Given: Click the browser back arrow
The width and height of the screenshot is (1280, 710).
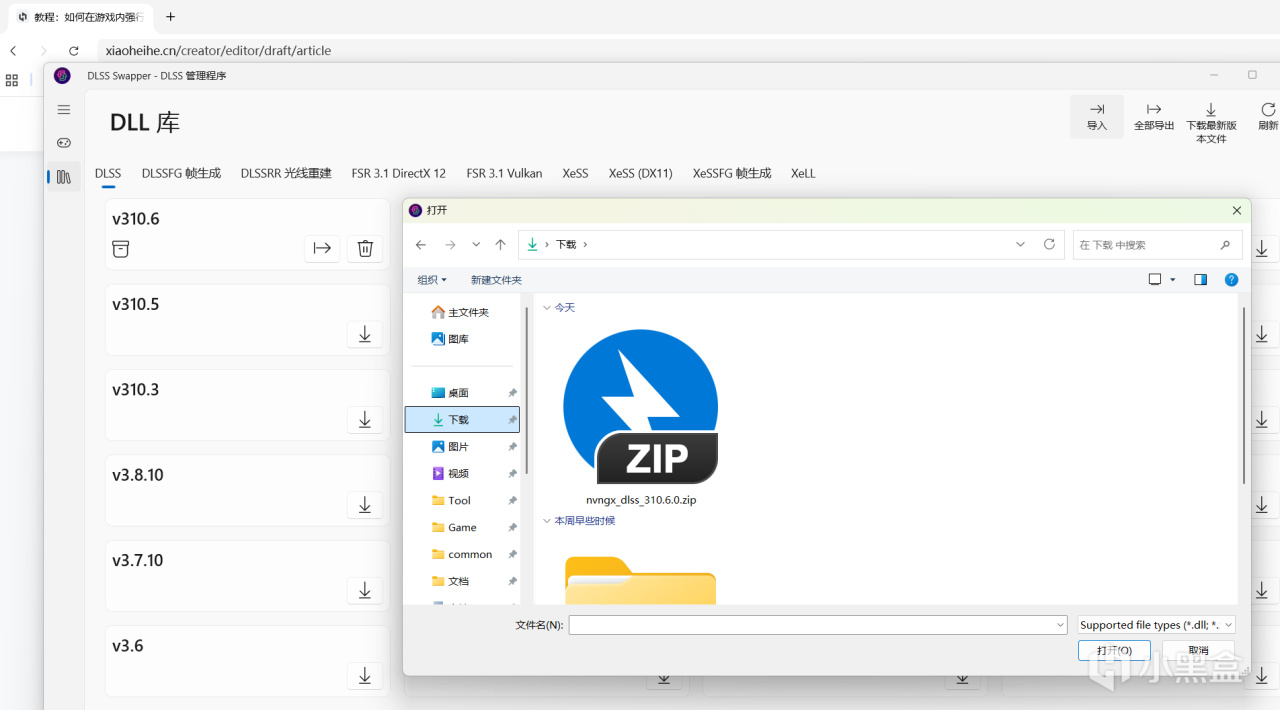Looking at the screenshot, I should pos(13,51).
